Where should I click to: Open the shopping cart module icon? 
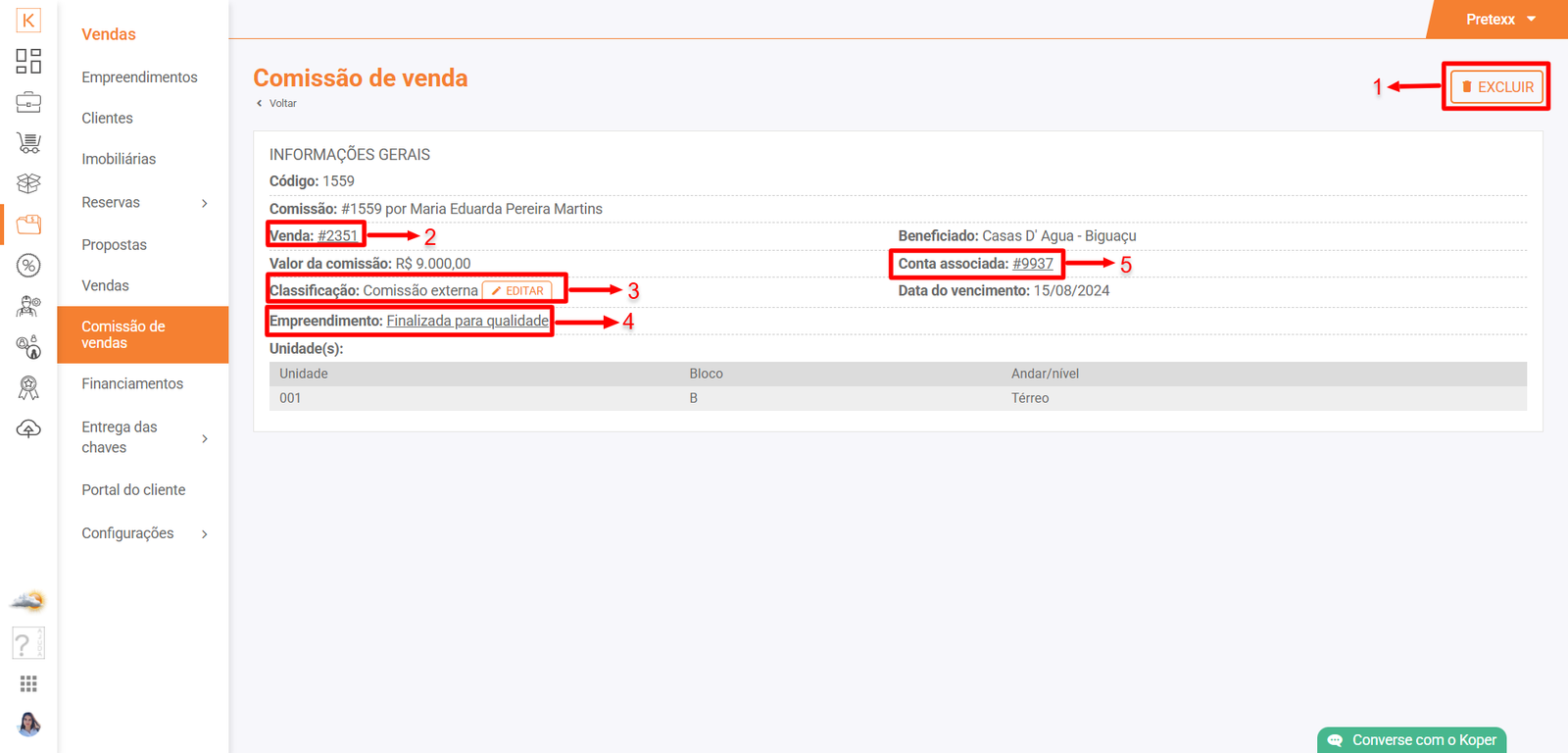pos(28,143)
